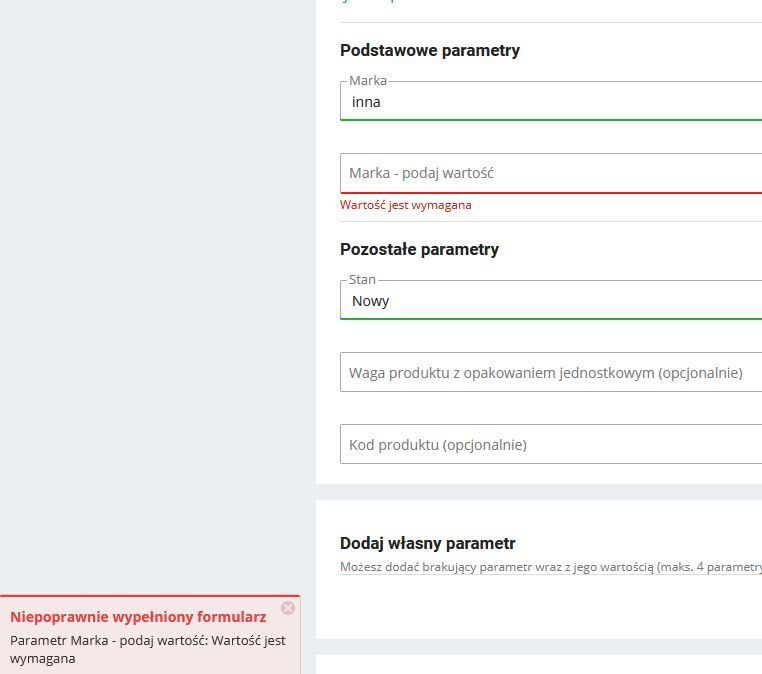762x674 pixels.
Task: Select the Pozostałe parametry heading
Action: point(419,249)
